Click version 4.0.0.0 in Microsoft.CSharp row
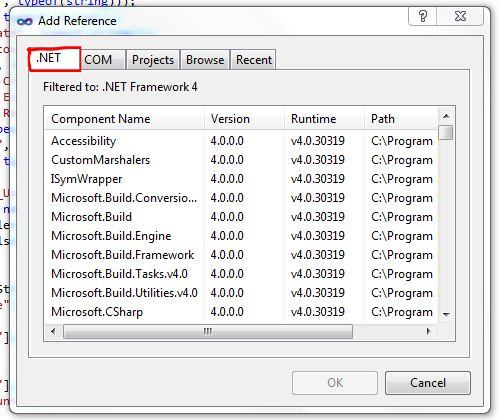 [x=227, y=312]
